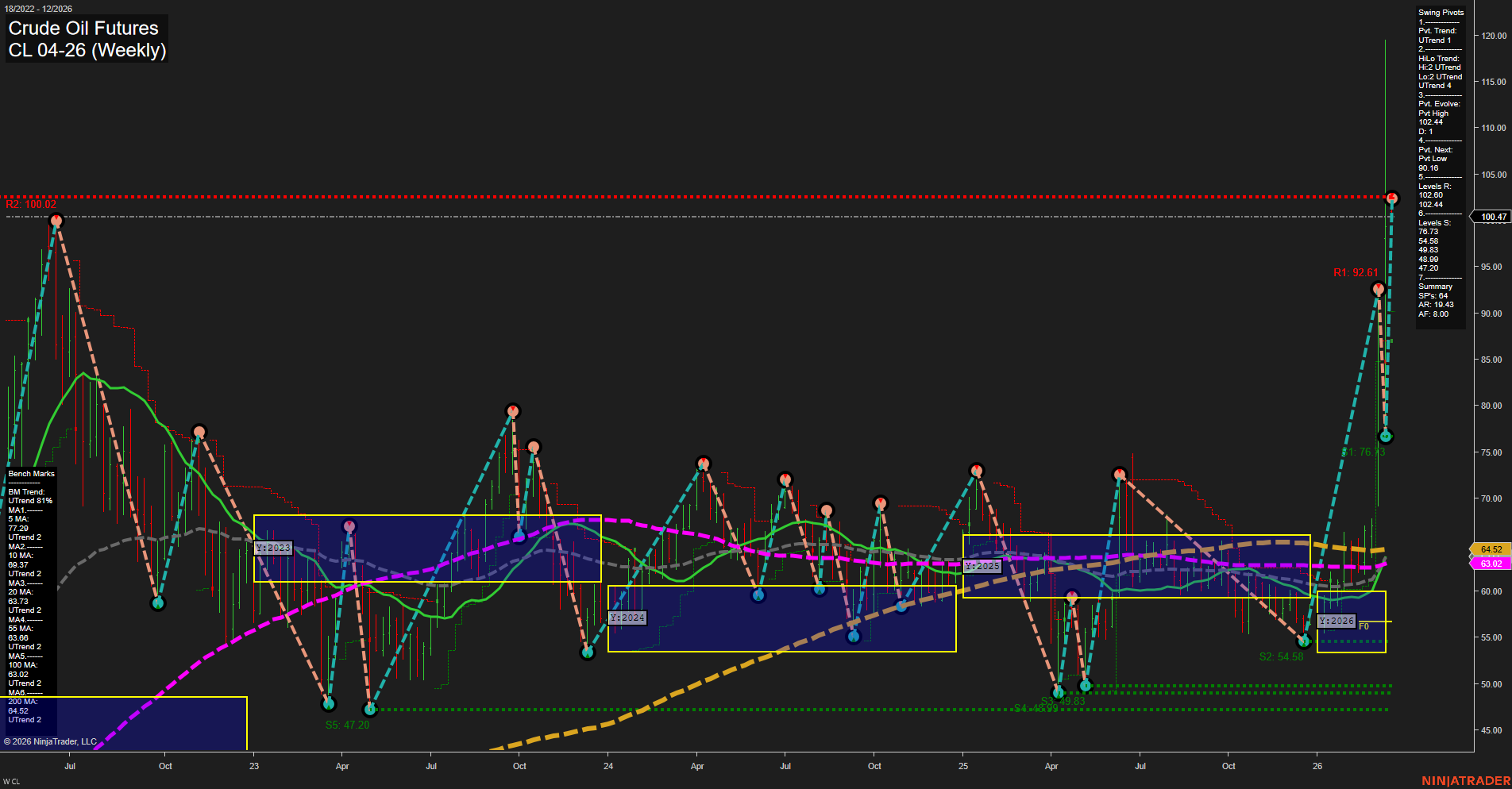Switch to the W CL data series tab

coord(10,780)
